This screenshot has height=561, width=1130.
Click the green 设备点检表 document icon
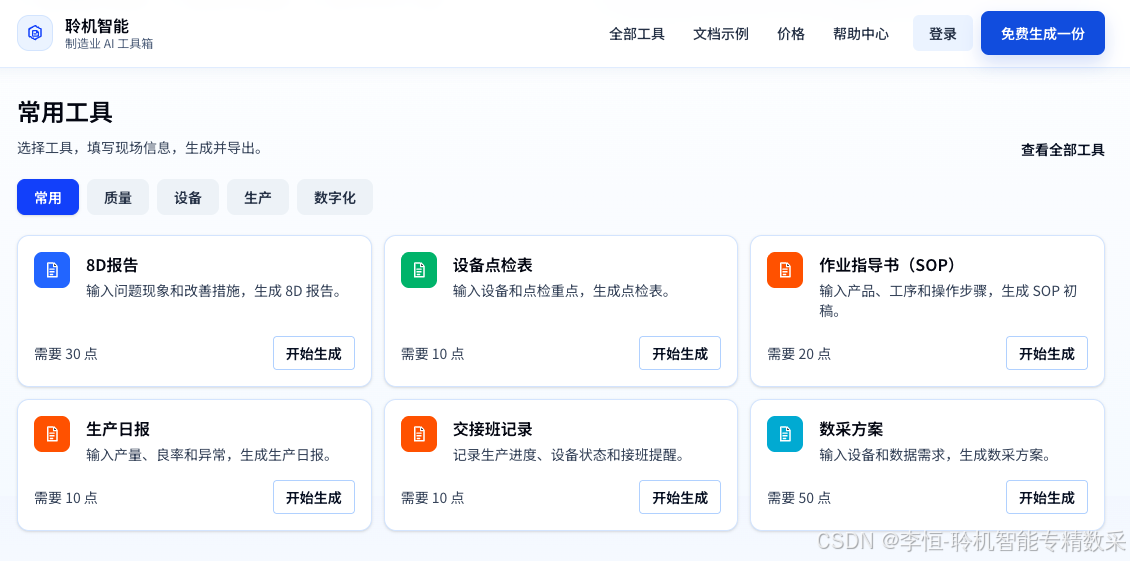(x=419, y=270)
